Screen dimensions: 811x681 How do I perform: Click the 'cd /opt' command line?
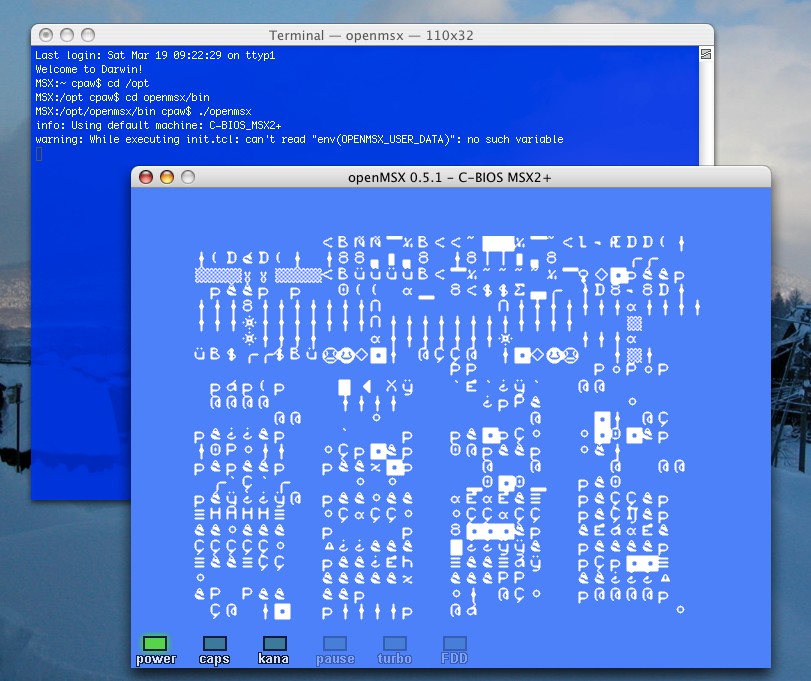click(92, 83)
